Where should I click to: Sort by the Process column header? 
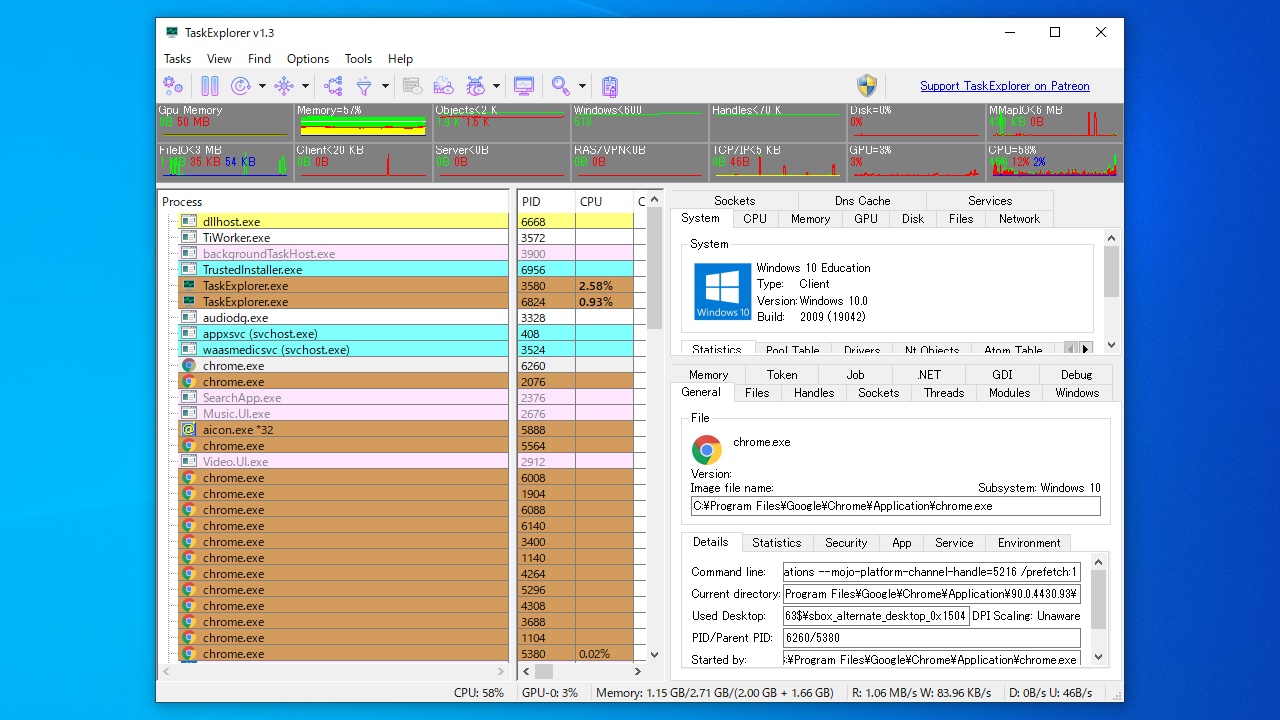point(334,201)
